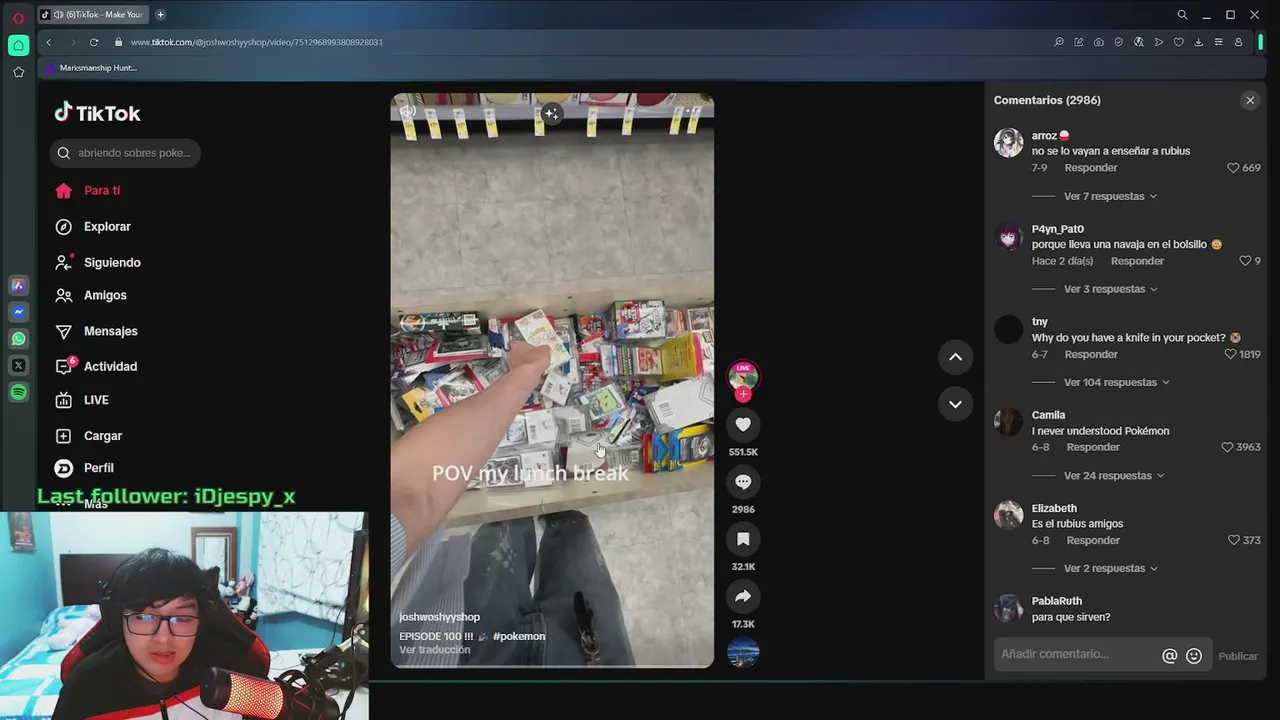Image resolution: width=1280 pixels, height=720 pixels.
Task: Reply to arroz's comment via Responder
Action: coord(1091,168)
